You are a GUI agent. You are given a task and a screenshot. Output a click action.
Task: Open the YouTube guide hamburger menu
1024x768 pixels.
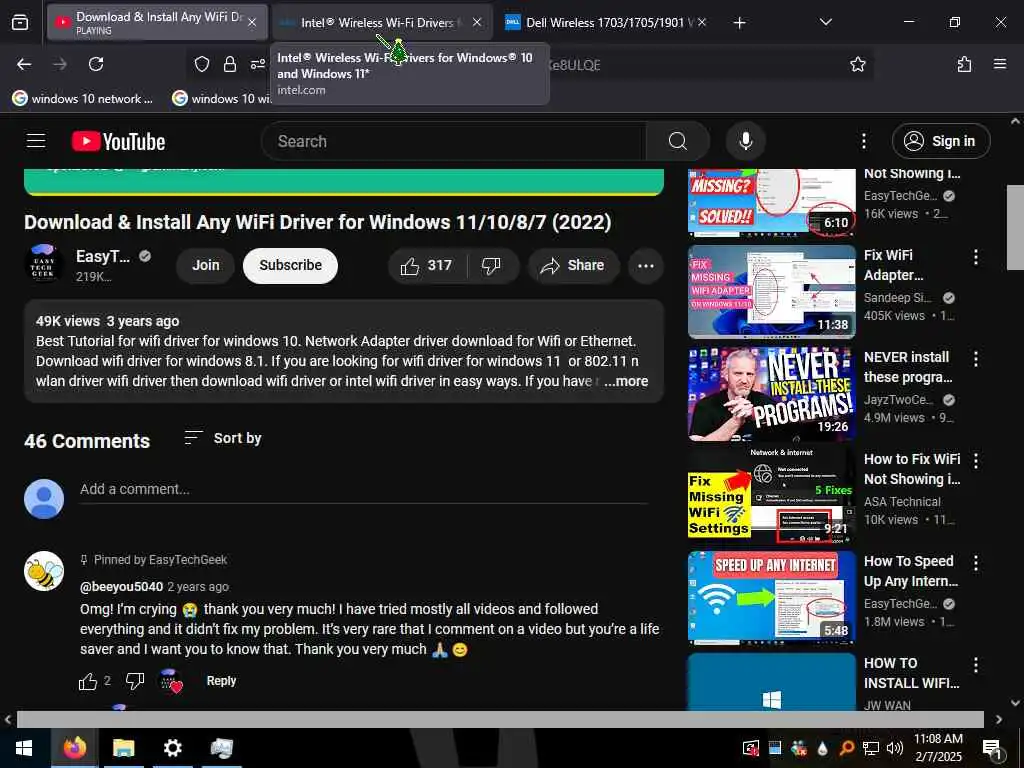[x=36, y=140]
